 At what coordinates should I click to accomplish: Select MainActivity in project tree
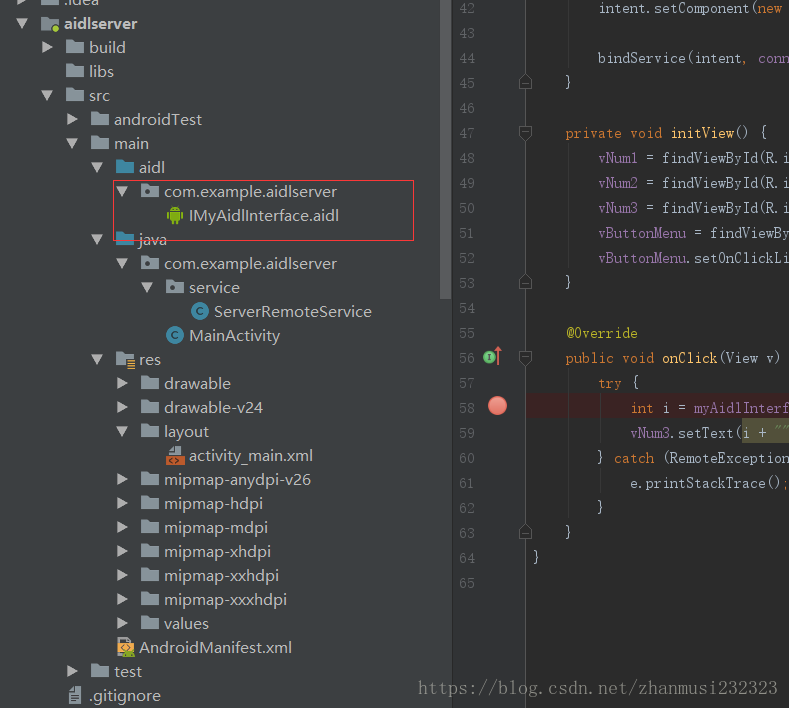point(234,336)
